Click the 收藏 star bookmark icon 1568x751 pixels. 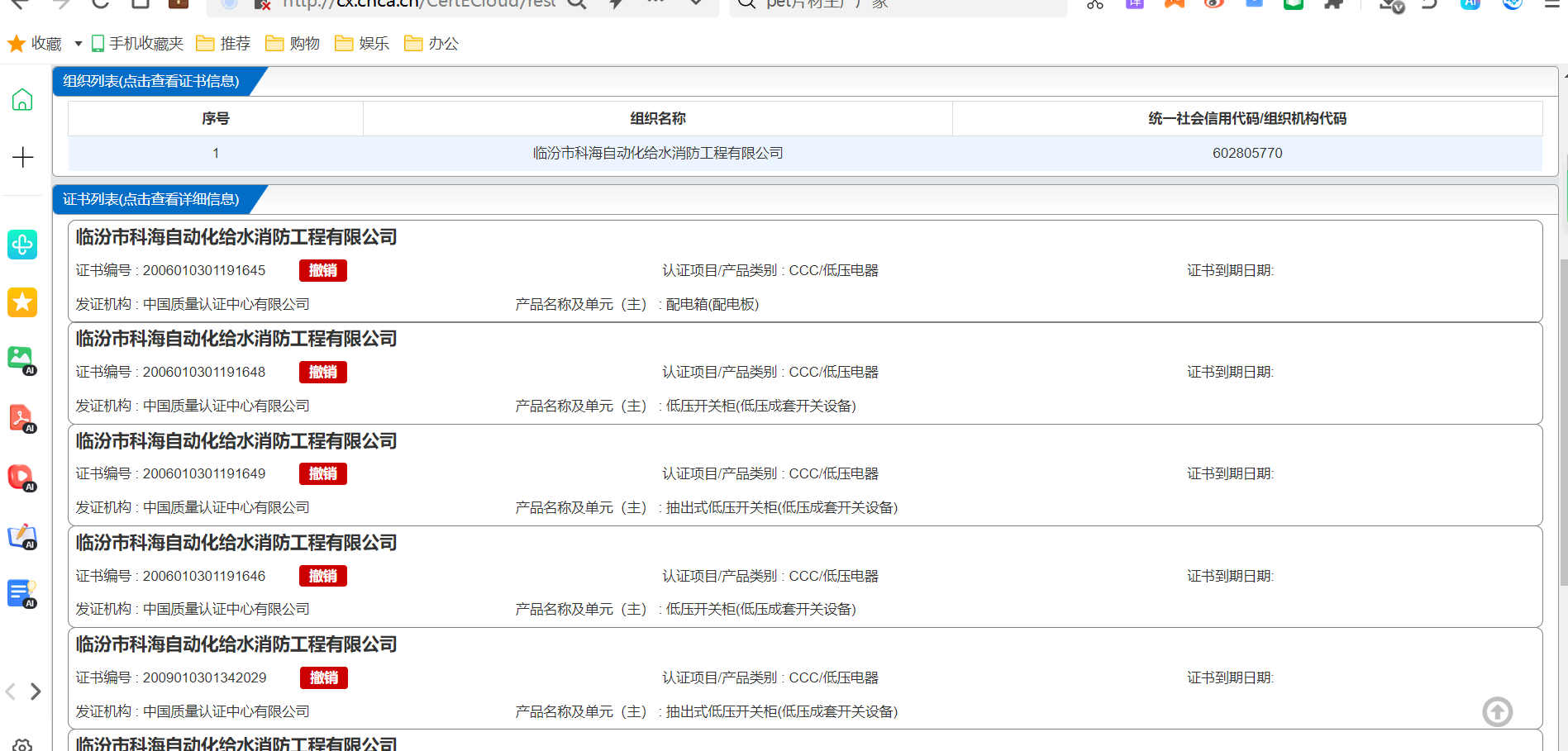point(16,44)
